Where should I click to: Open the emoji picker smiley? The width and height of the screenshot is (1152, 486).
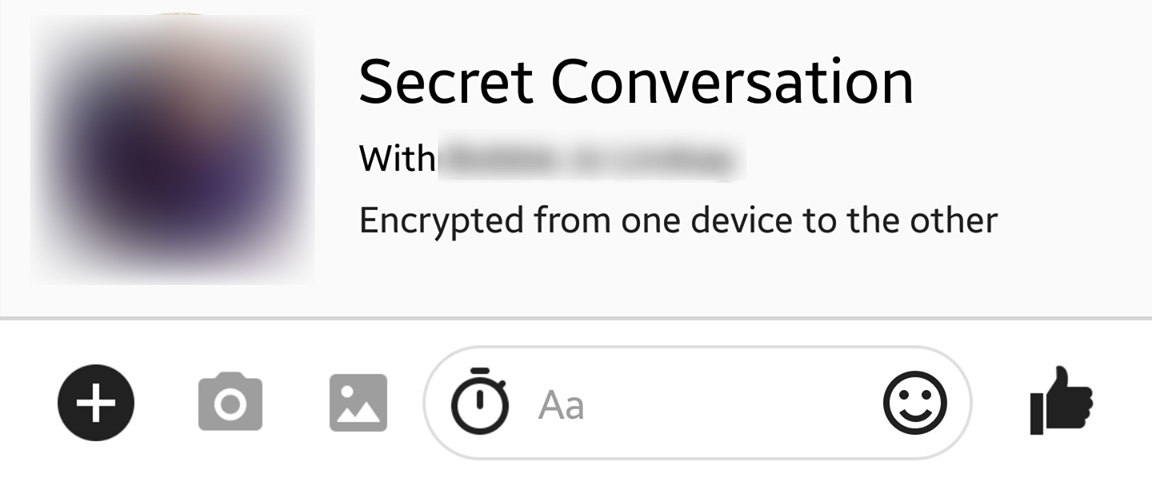tap(914, 402)
